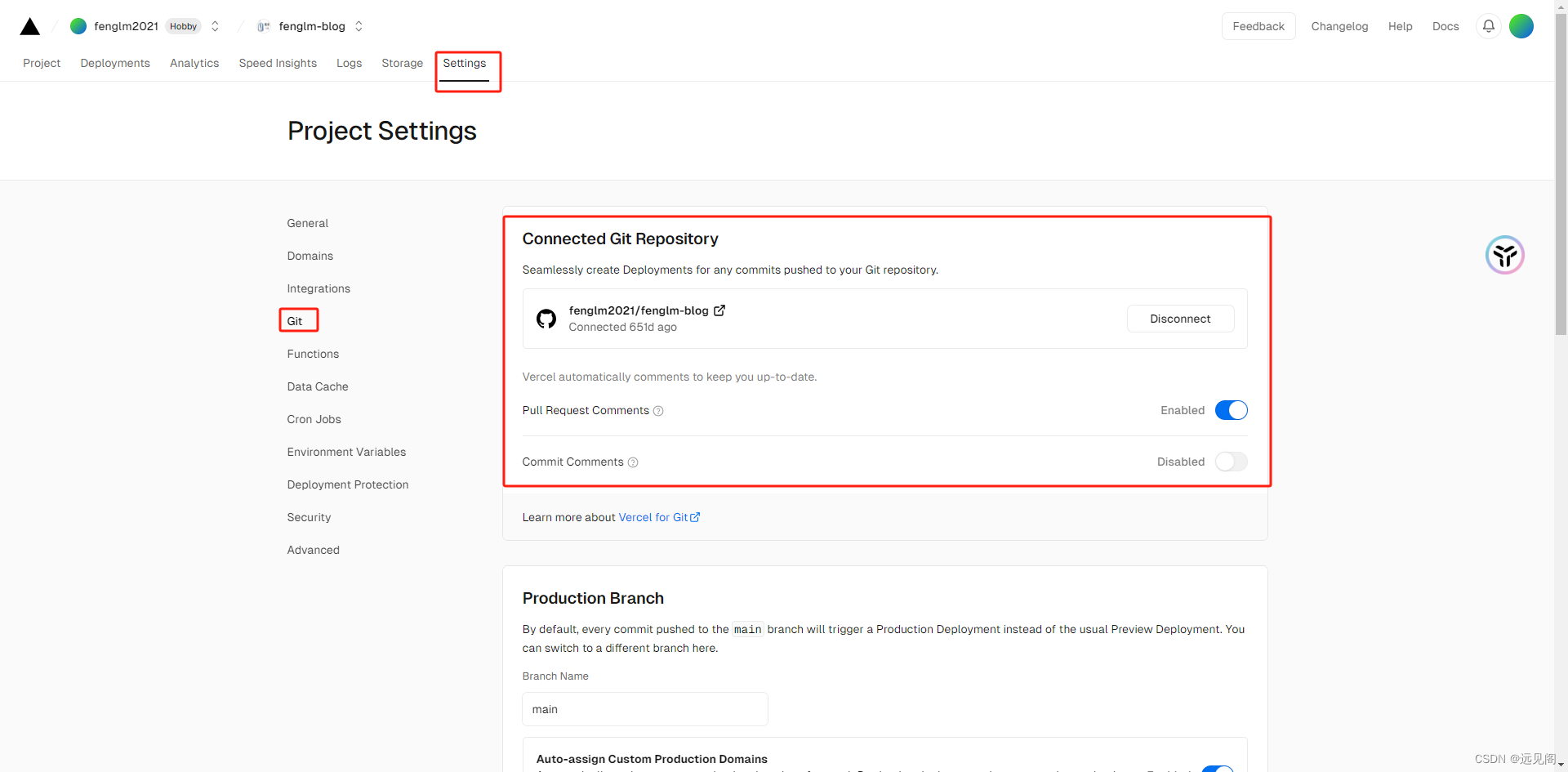Enable the Commit Comments switch
The height and width of the screenshot is (772, 1568).
click(x=1232, y=462)
